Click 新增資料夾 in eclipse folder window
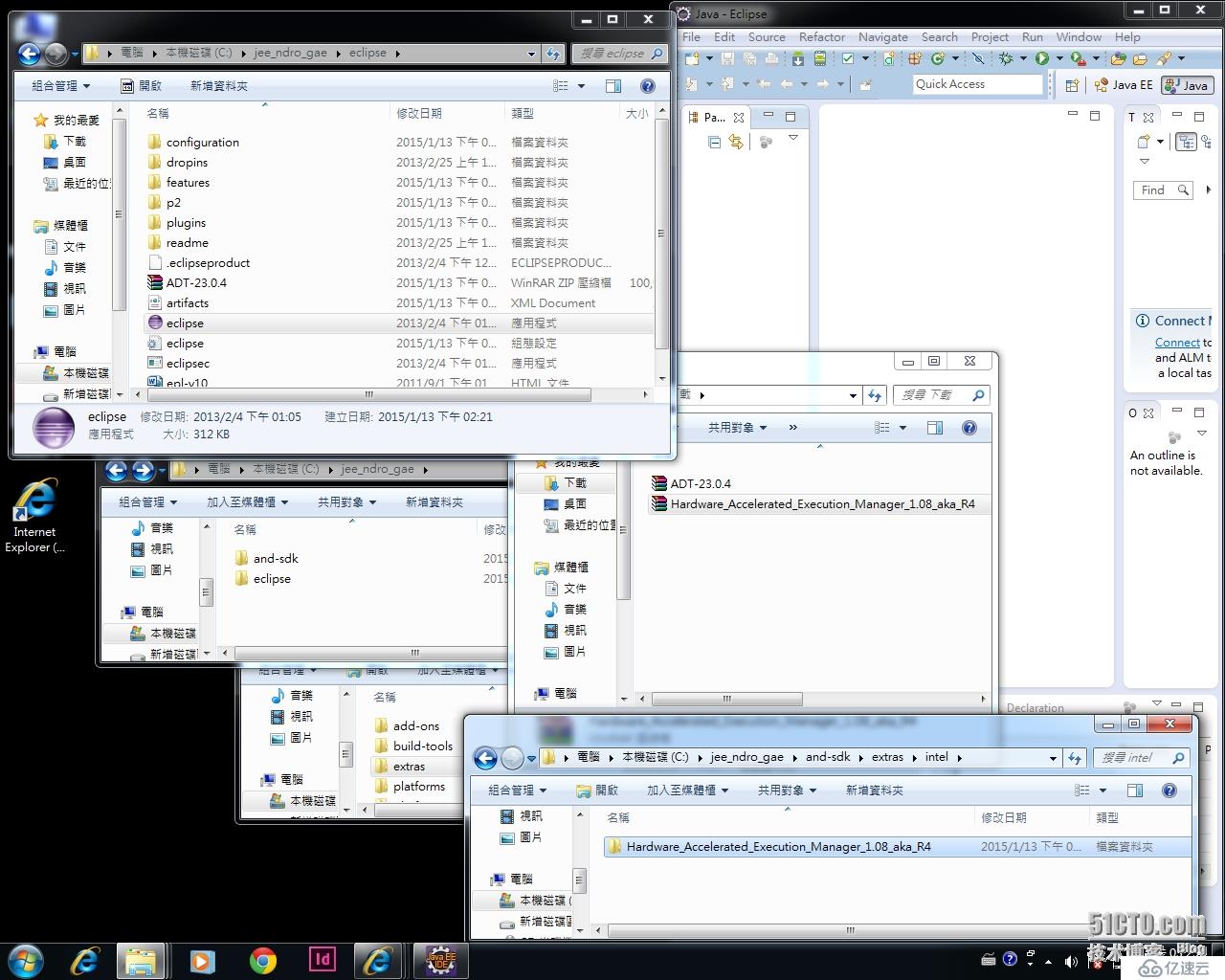1225x980 pixels. click(218, 86)
